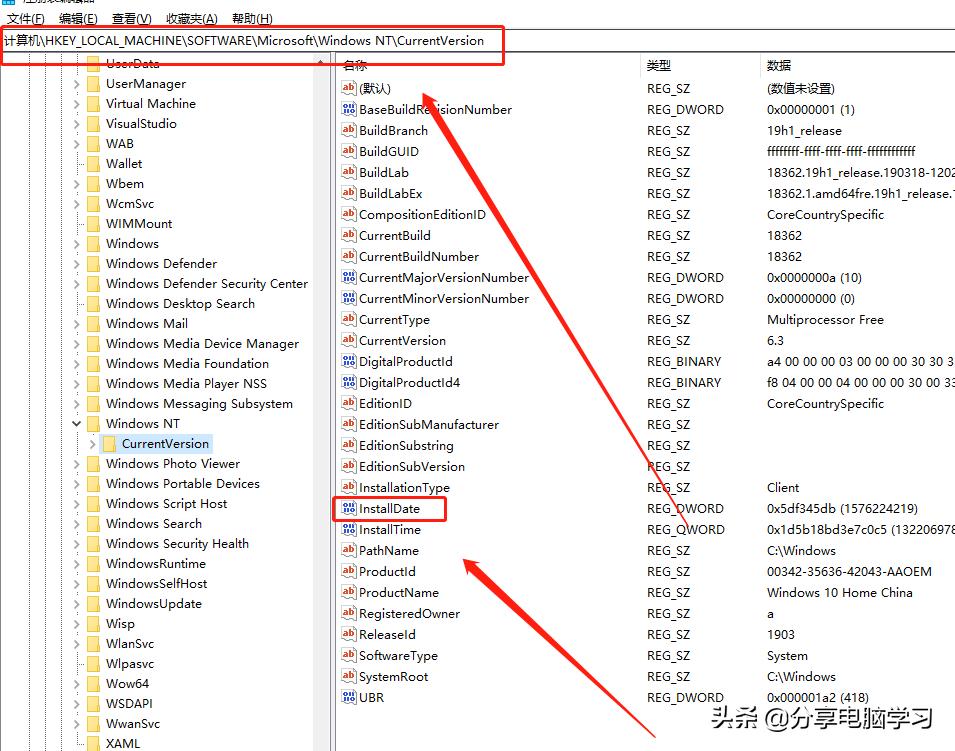Click the icon beside CurrentMajorVersionNumber
The width and height of the screenshot is (955, 751).
click(349, 277)
